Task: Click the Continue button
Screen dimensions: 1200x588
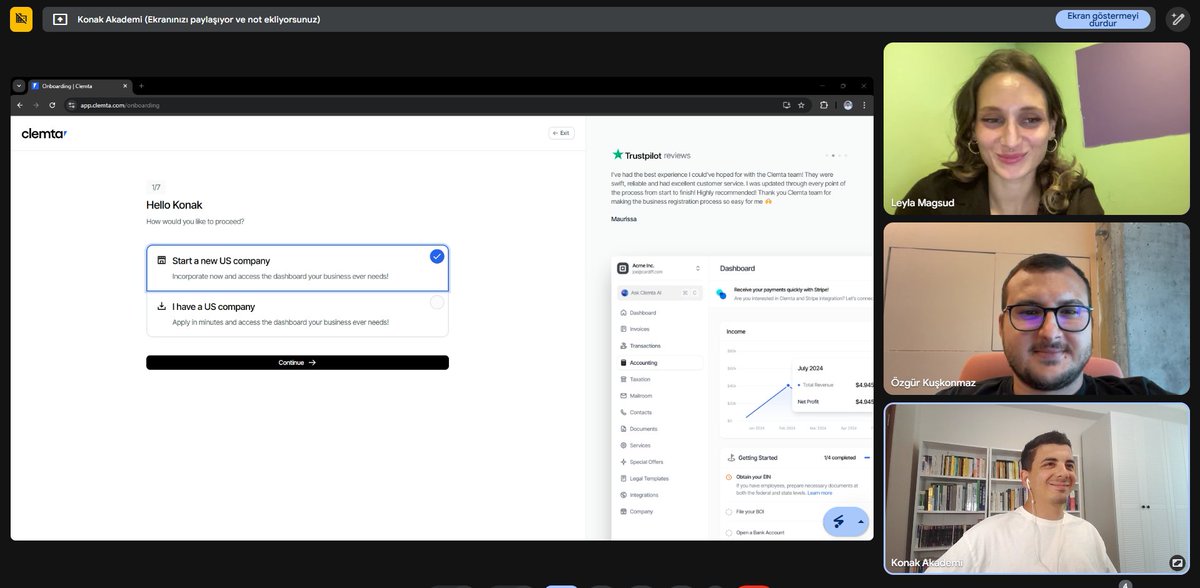Action: (x=297, y=363)
